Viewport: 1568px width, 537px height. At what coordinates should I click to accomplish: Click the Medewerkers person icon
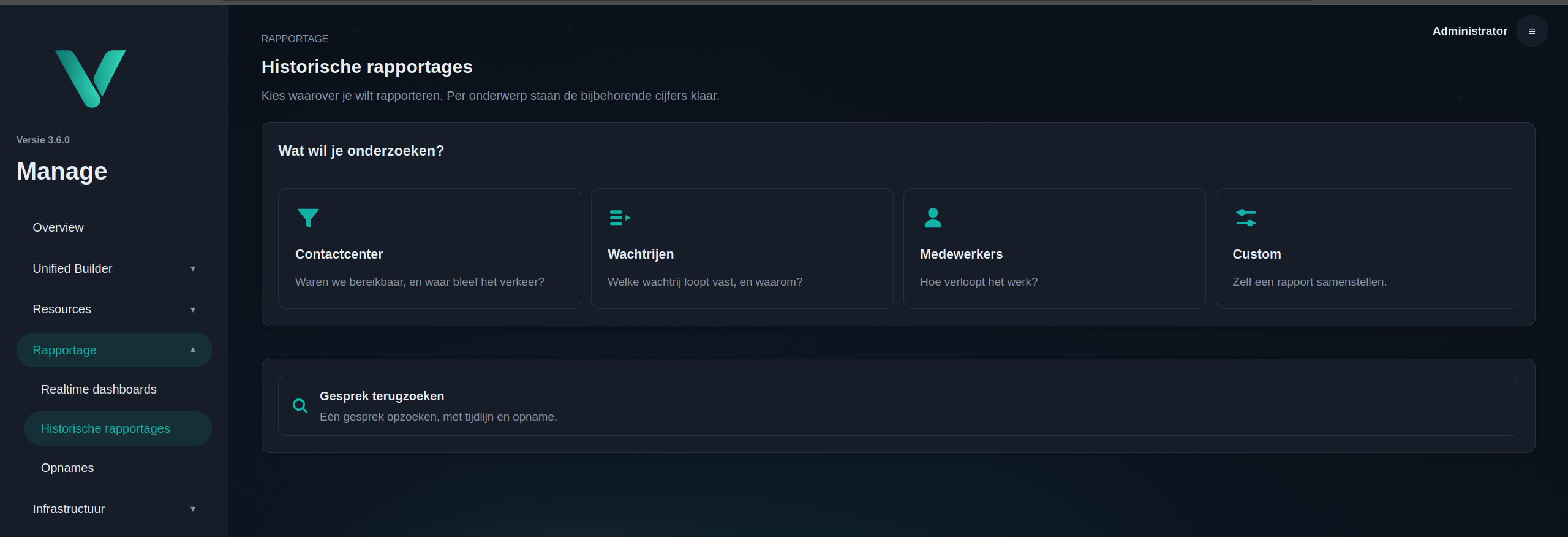coord(933,218)
